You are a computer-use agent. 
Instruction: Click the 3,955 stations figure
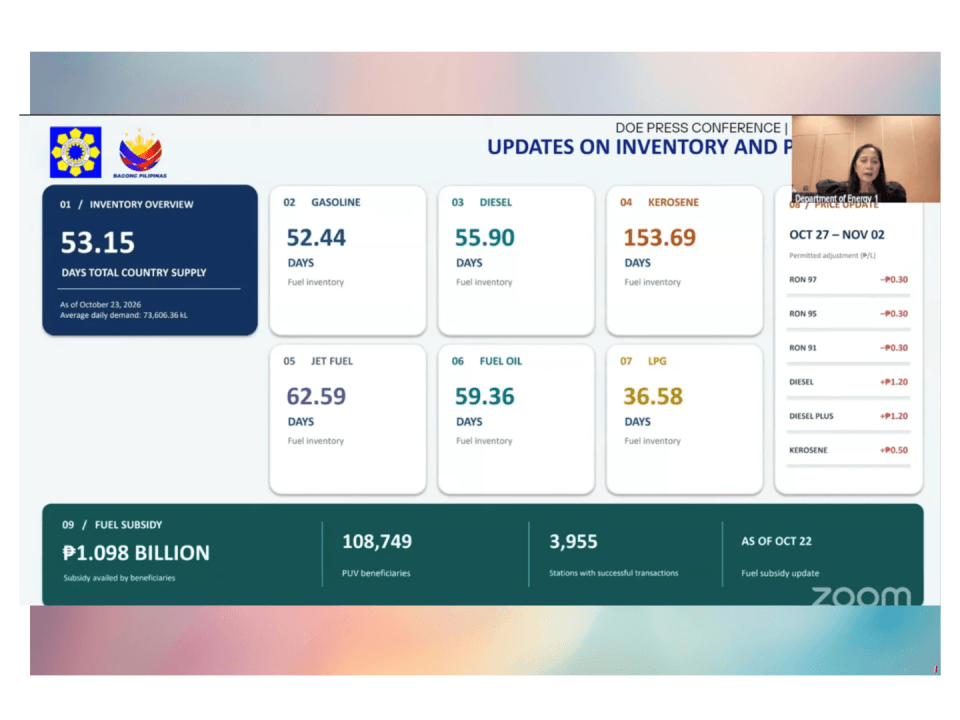(573, 541)
